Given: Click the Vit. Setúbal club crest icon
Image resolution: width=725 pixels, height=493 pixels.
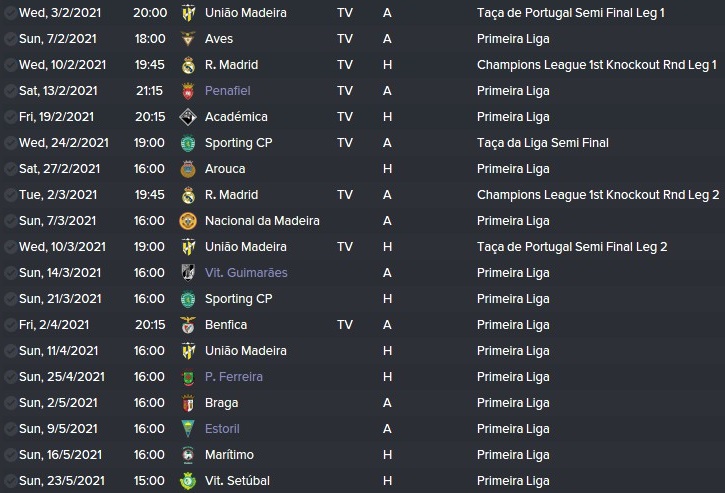Looking at the screenshot, I should coord(188,481).
